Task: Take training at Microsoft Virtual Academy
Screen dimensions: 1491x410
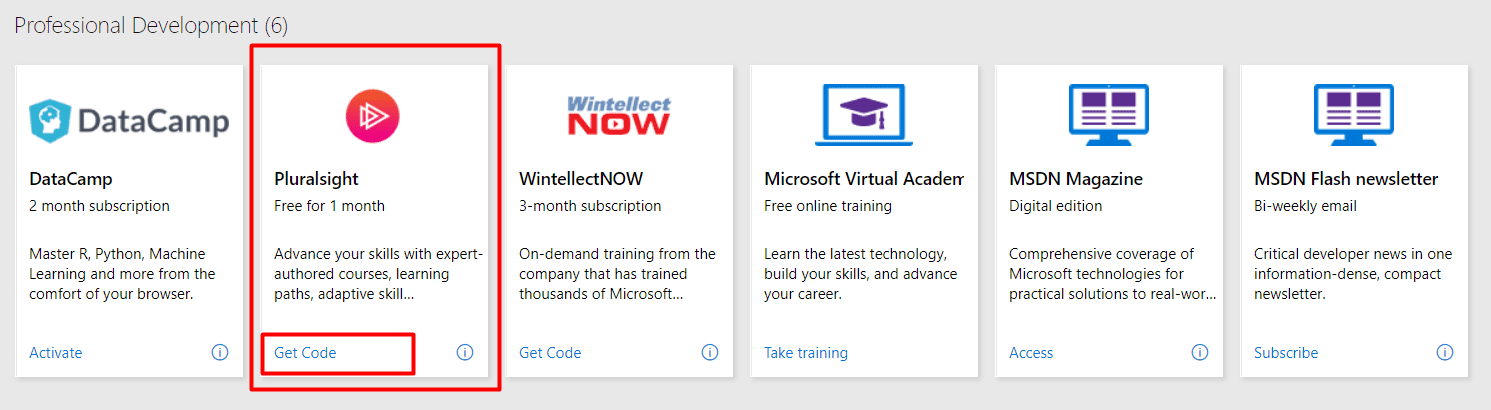Action: point(806,353)
